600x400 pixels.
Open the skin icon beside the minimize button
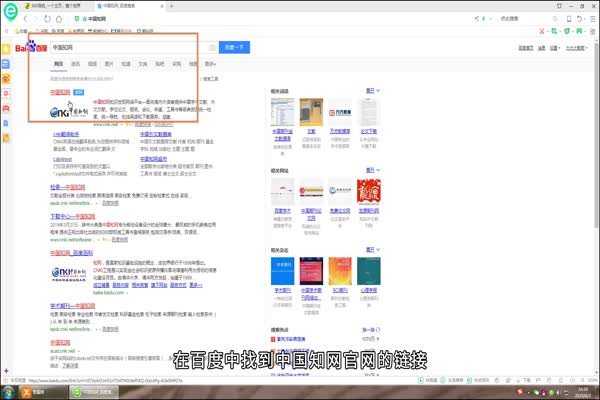pyautogui.click(x=559, y=6)
